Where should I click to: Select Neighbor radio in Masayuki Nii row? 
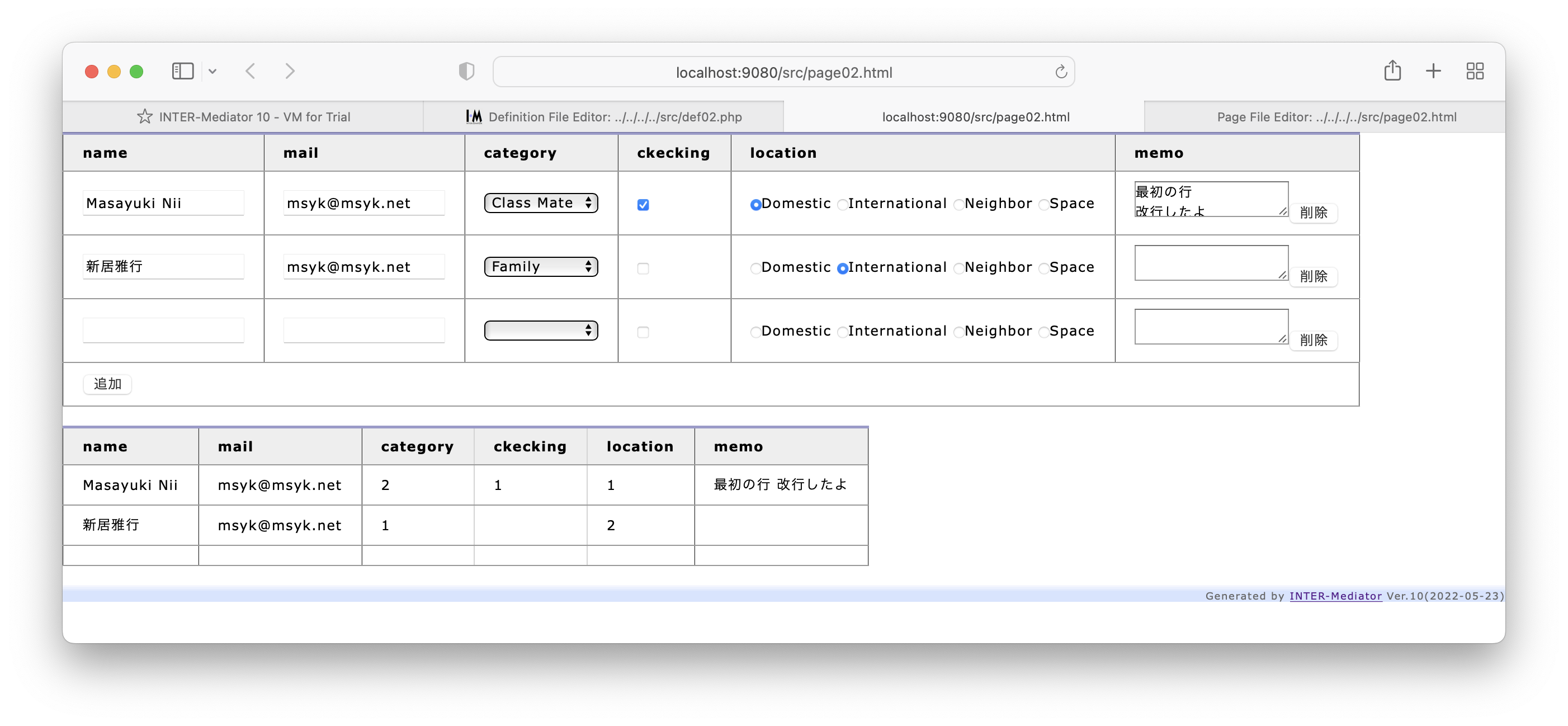pos(958,205)
